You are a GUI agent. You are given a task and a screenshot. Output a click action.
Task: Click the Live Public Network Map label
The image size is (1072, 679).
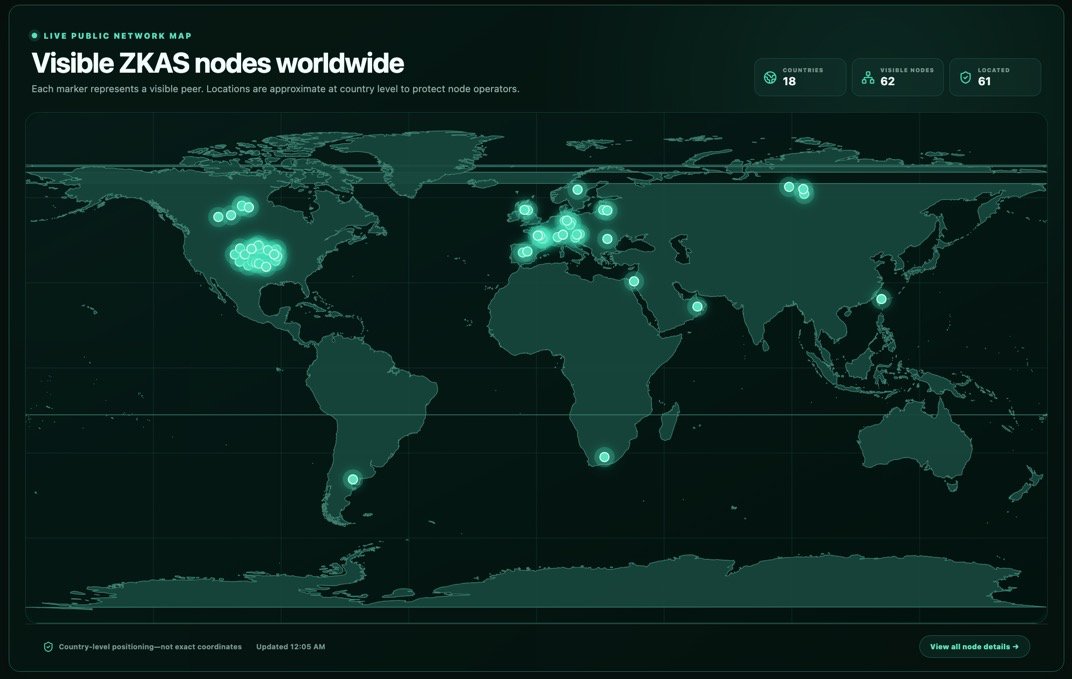(118, 36)
